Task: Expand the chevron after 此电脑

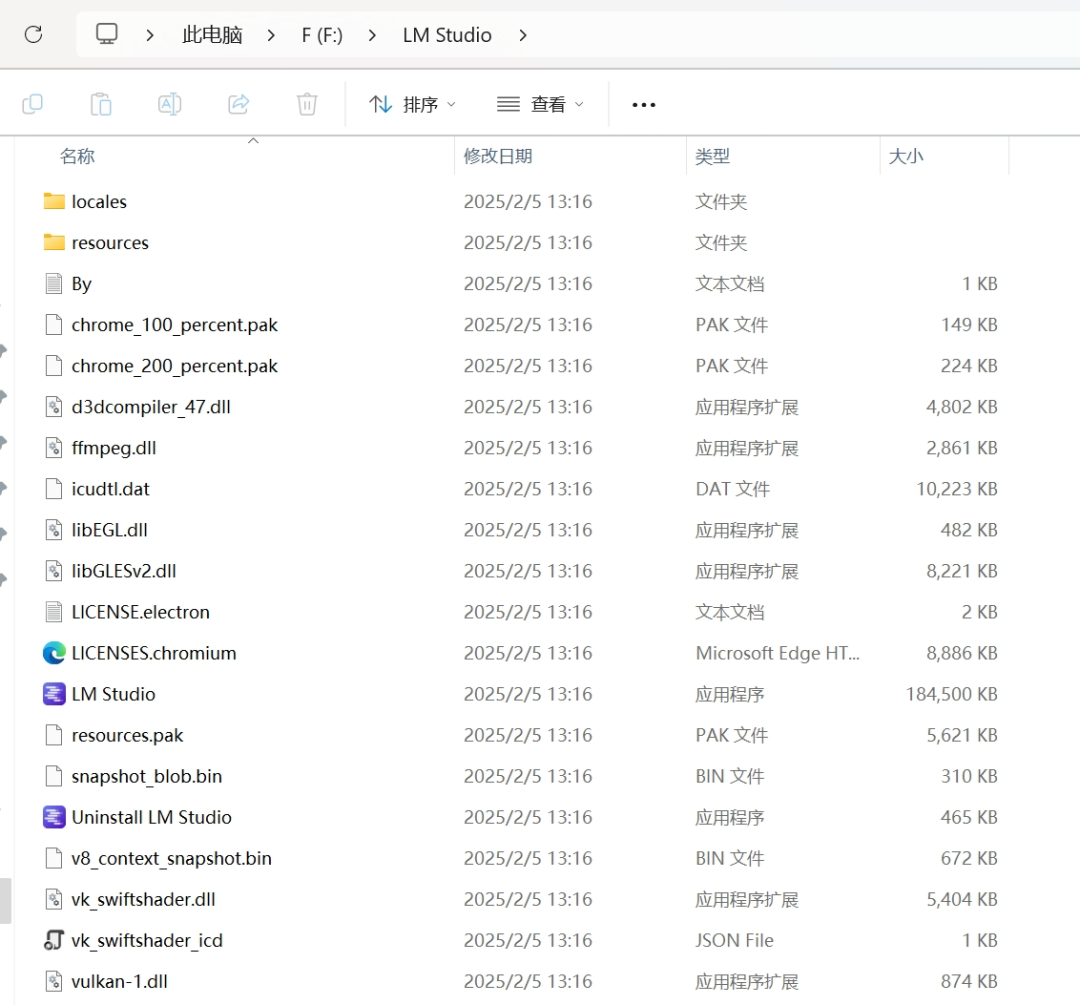Action: point(271,35)
